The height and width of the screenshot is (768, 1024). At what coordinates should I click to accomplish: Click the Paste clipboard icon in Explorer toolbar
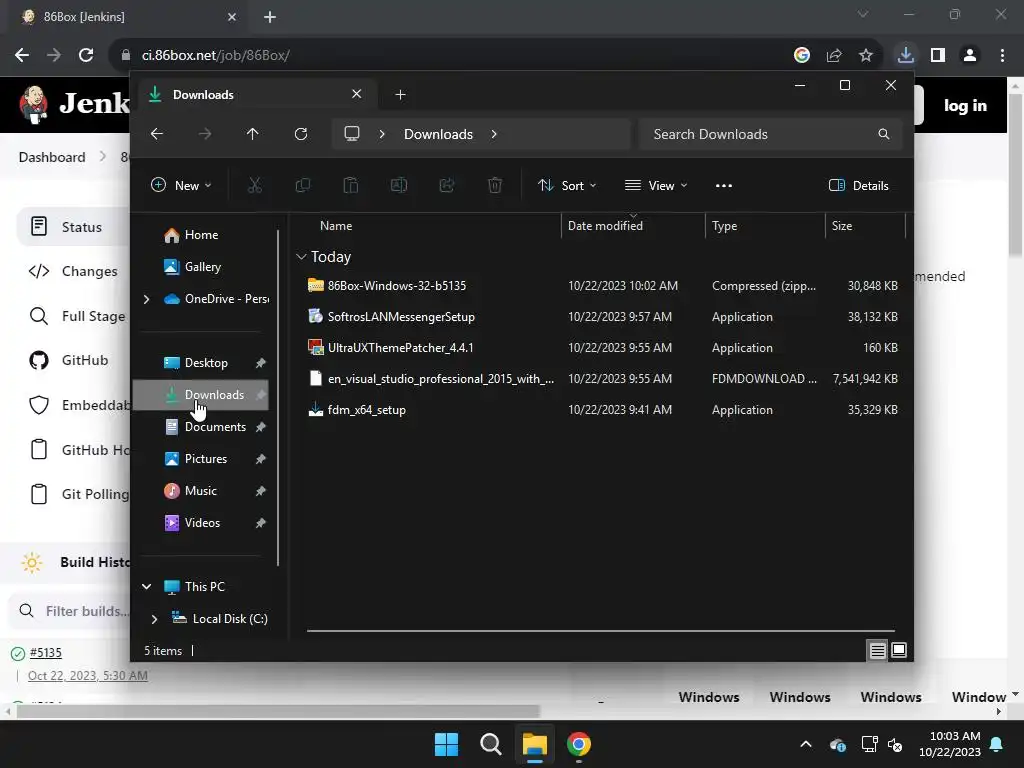click(x=351, y=185)
